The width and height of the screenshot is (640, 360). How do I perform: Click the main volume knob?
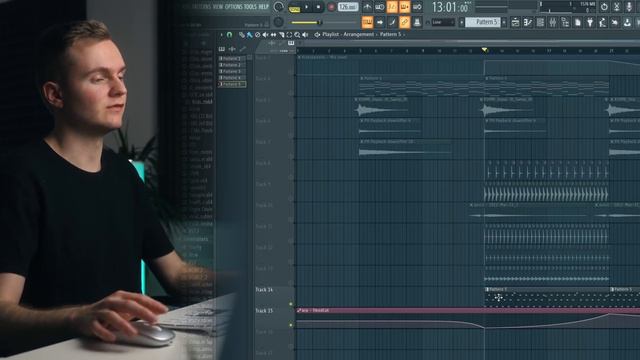click(x=278, y=7)
